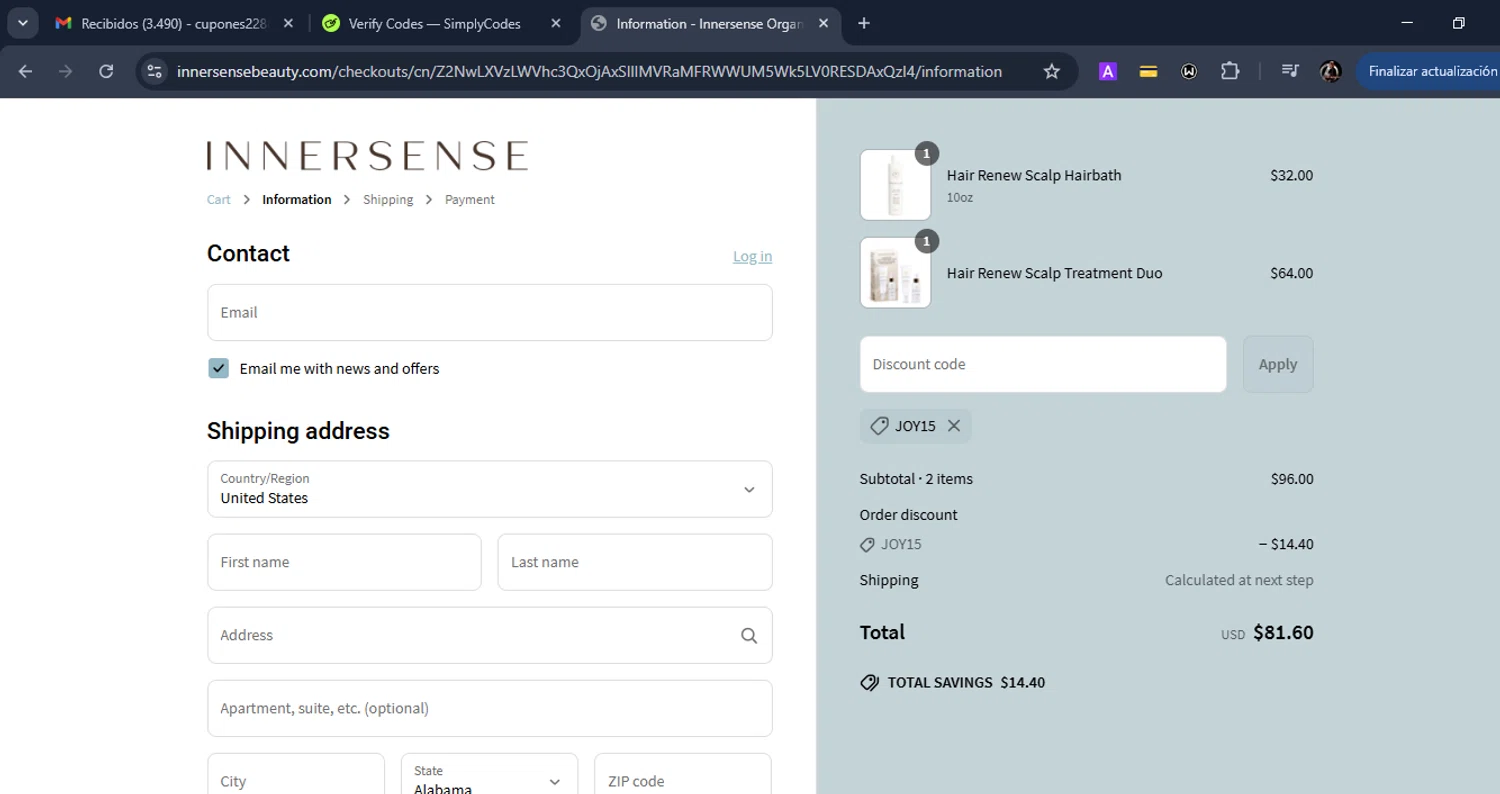Open the Country/Region dropdown
The width and height of the screenshot is (1500, 794).
(x=490, y=489)
